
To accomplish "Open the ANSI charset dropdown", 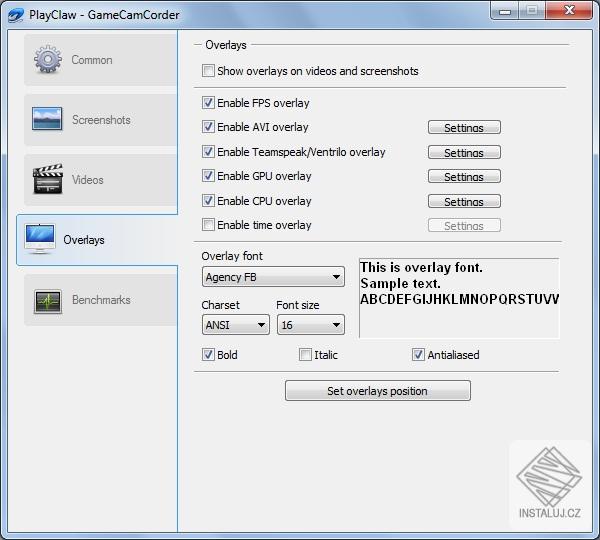I will (236, 325).
